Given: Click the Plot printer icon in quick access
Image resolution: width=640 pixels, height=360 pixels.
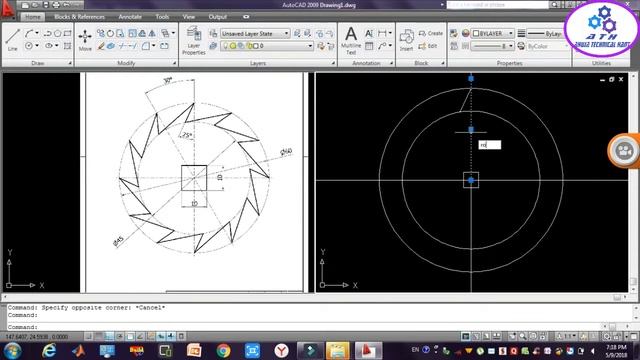Looking at the screenshot, I should tap(56, 5).
